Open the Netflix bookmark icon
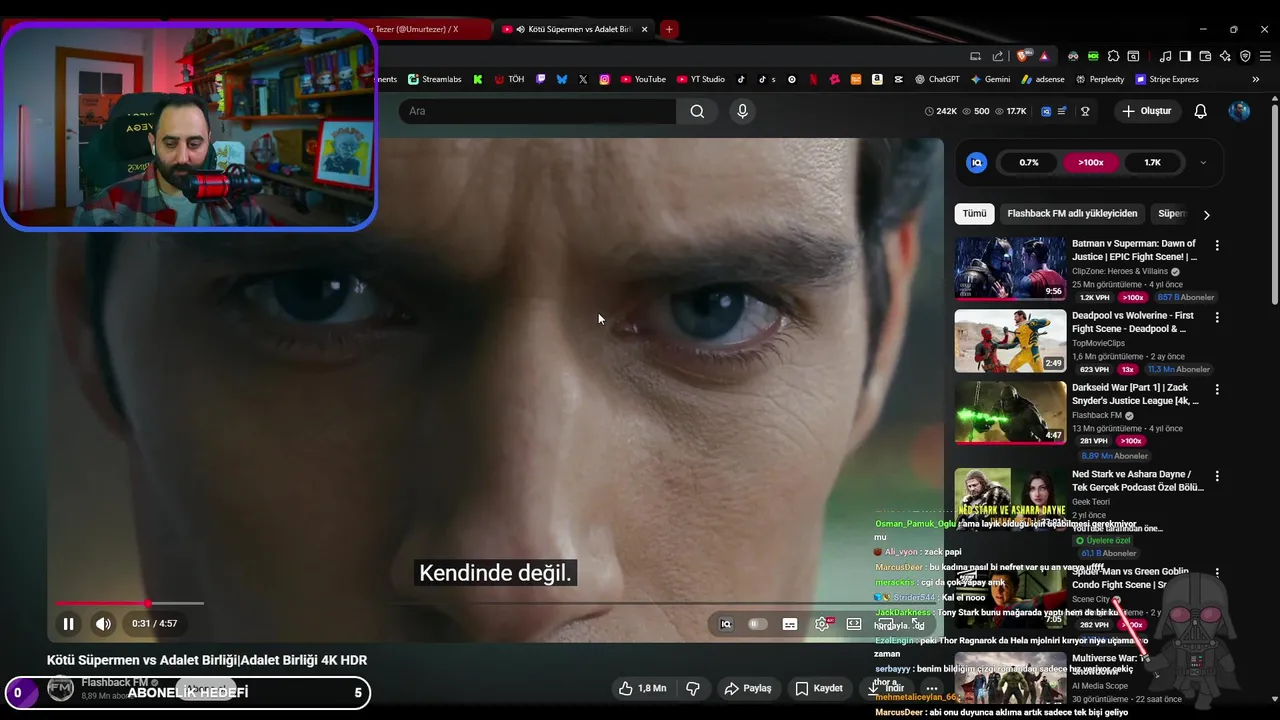 pyautogui.click(x=813, y=79)
